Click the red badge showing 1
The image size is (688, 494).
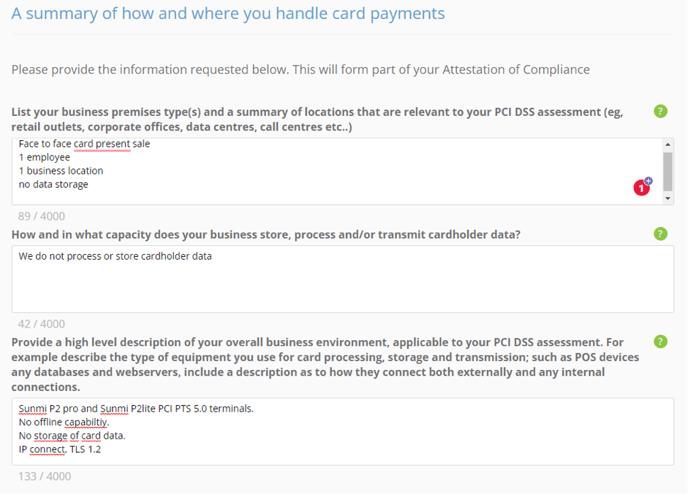pyautogui.click(x=641, y=188)
